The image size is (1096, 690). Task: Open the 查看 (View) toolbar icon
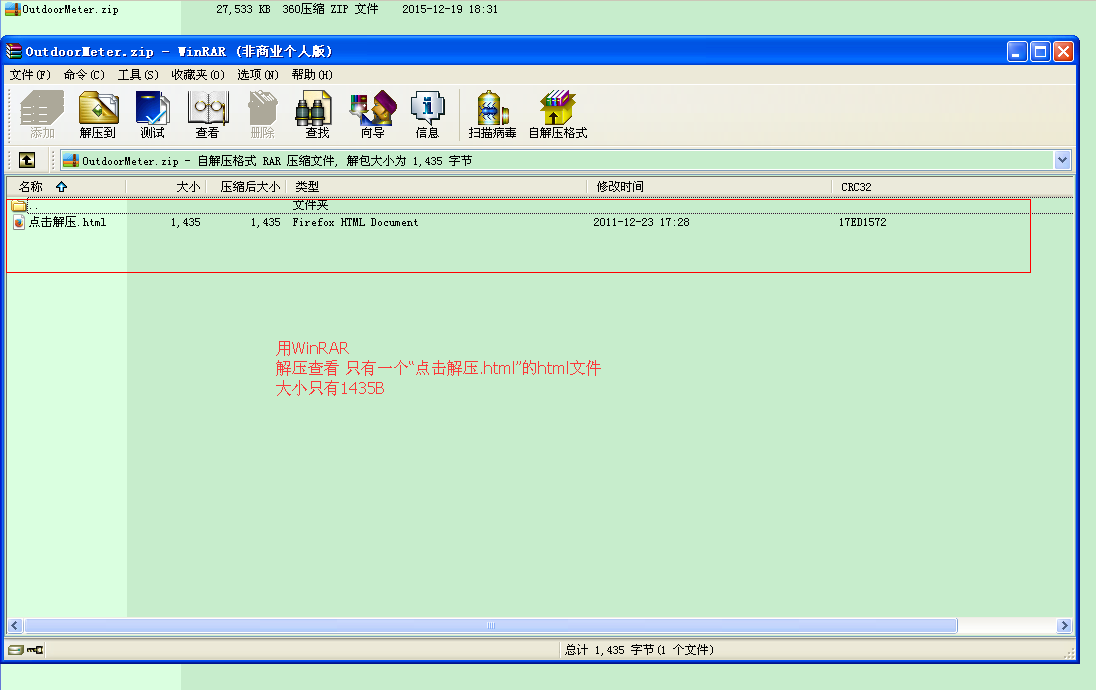tap(208, 115)
